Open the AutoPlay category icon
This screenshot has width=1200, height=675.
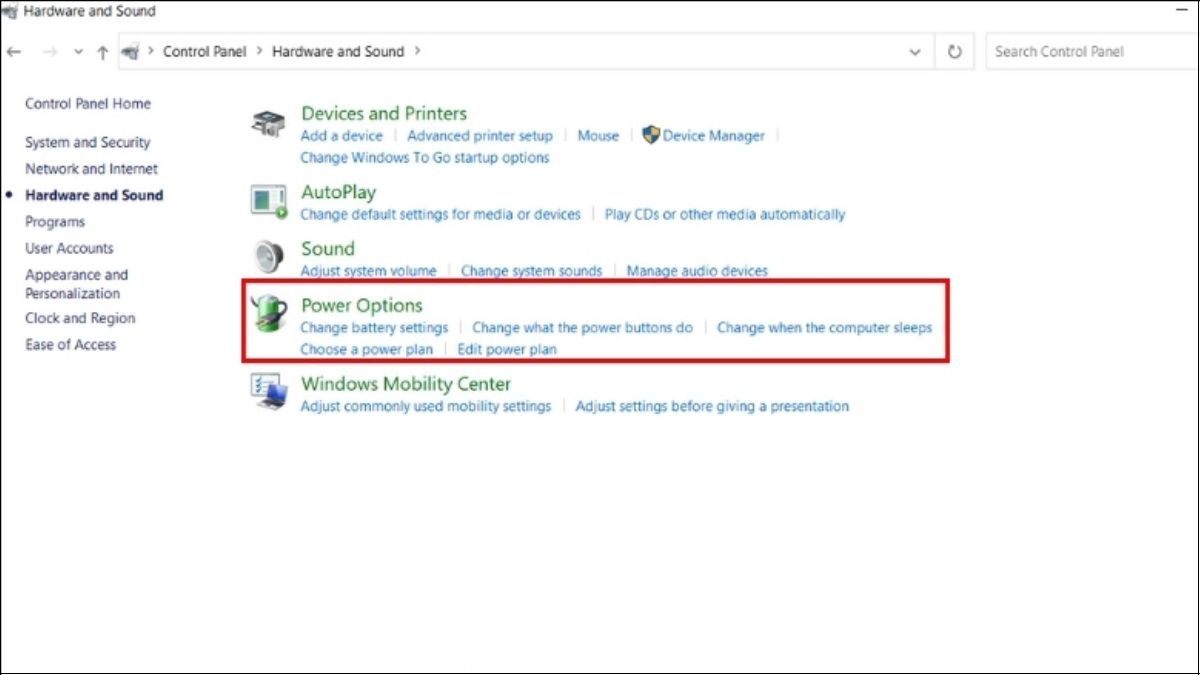(268, 201)
